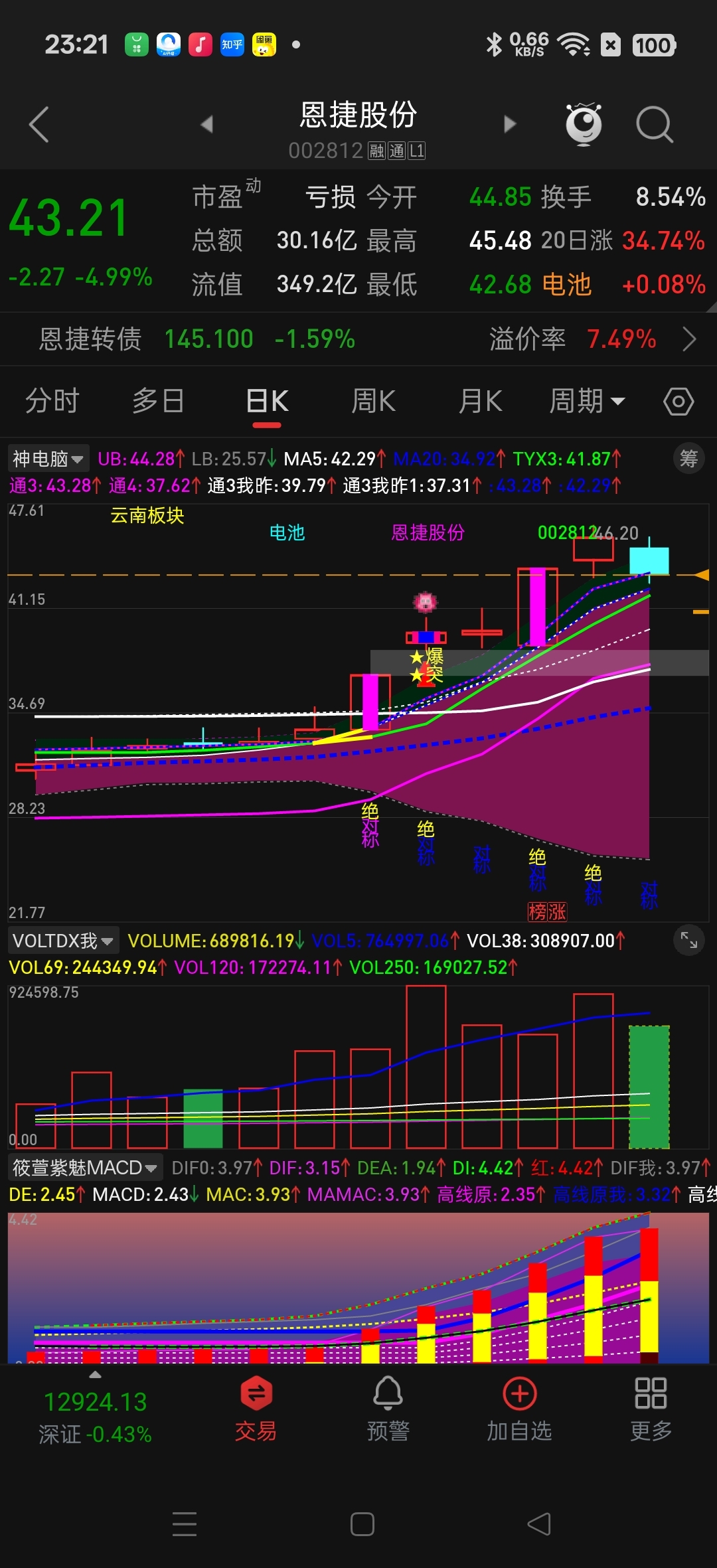Tap the 融 margin tag
Screen dimensions: 717x1568
click(x=377, y=151)
